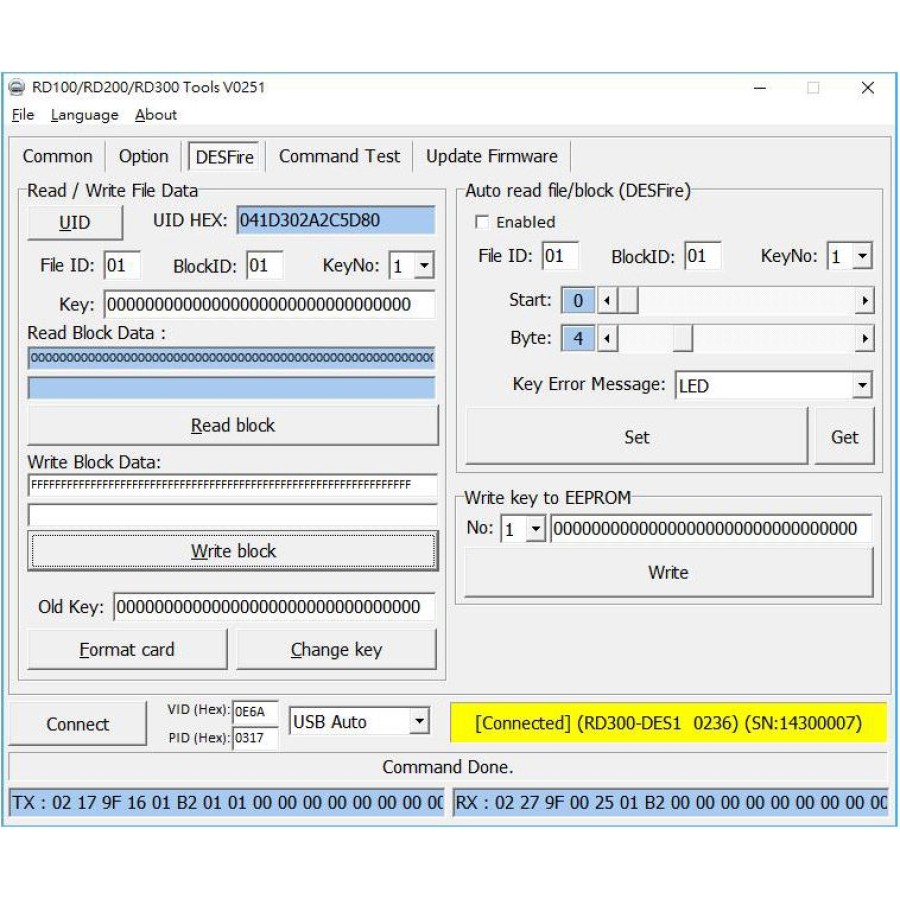
Task: Click left arrow of Byte slider
Action: (607, 339)
